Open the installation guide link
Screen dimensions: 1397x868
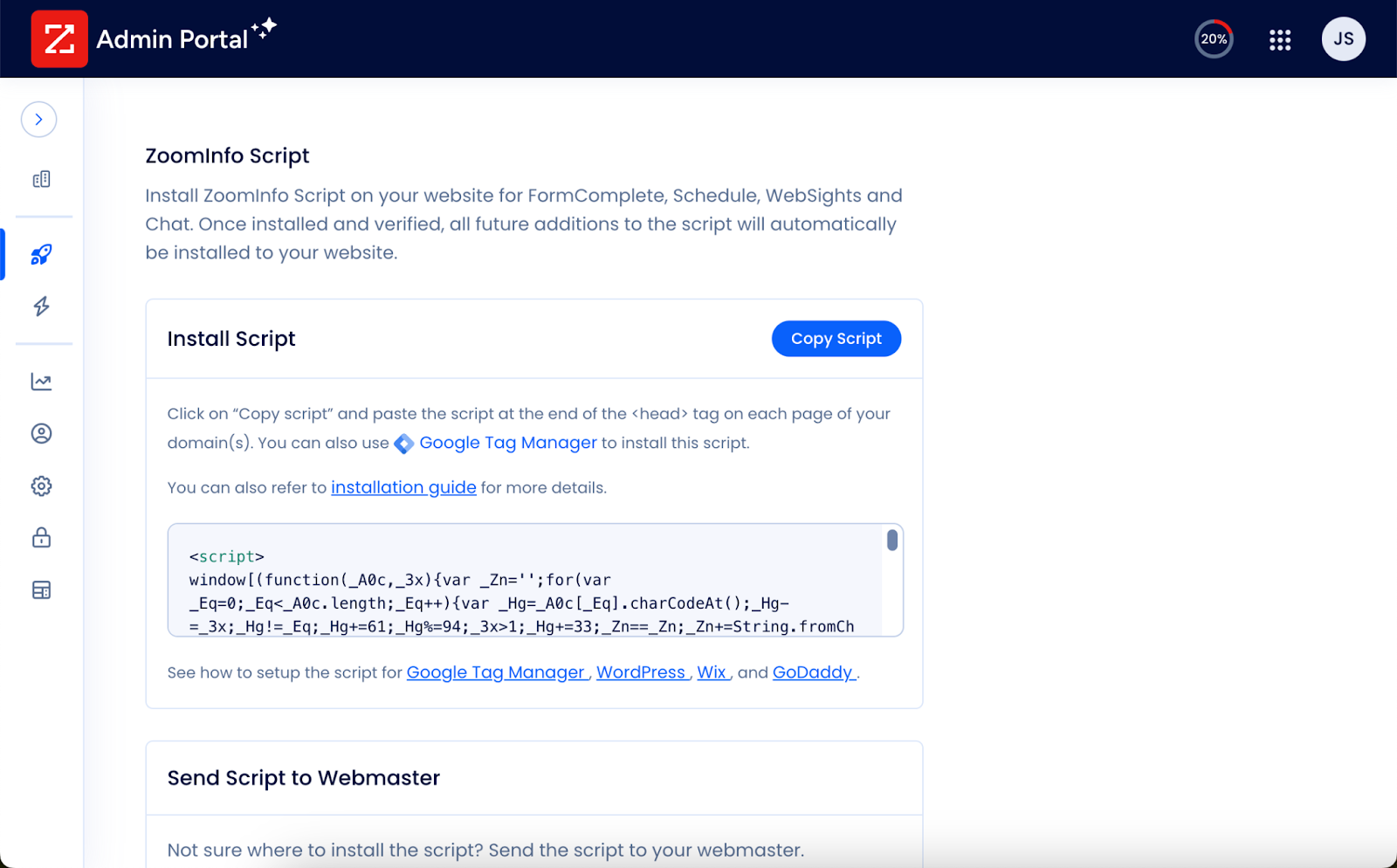click(x=403, y=487)
